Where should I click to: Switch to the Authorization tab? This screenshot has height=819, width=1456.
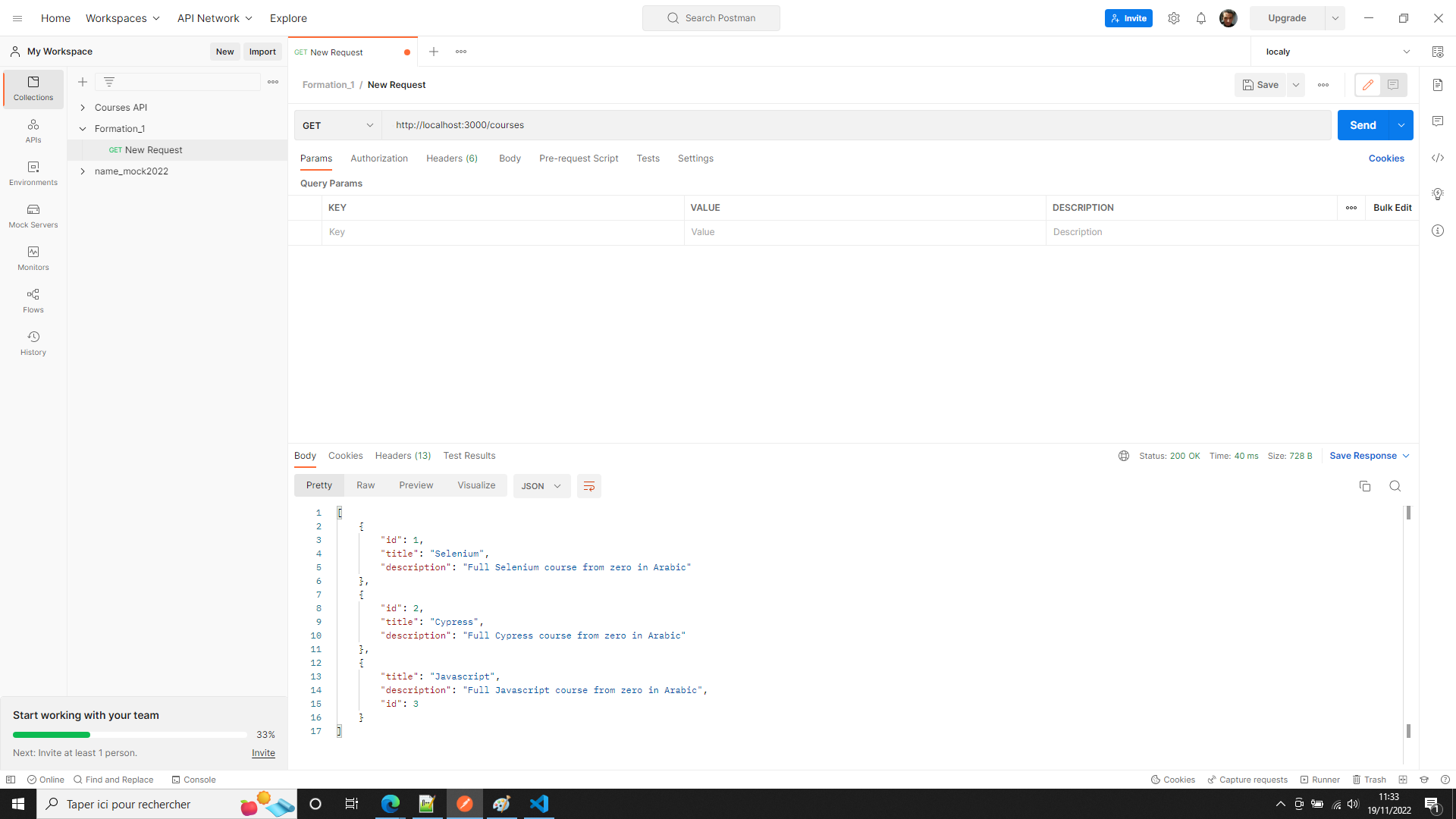(379, 158)
